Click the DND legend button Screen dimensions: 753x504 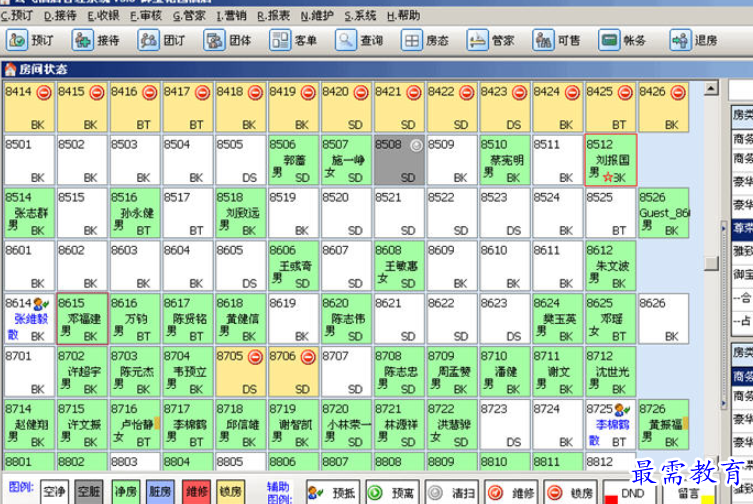[630, 492]
